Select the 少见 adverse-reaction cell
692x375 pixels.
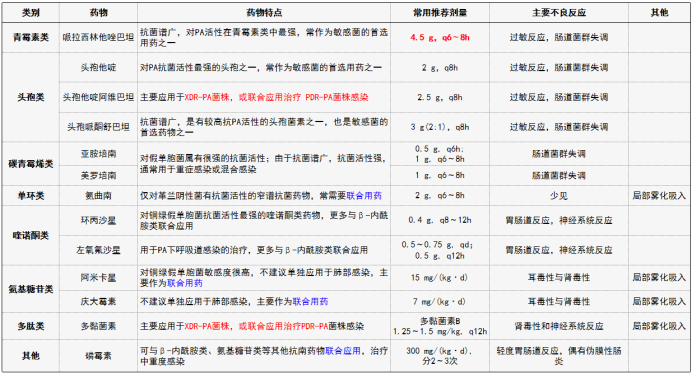tap(559, 195)
